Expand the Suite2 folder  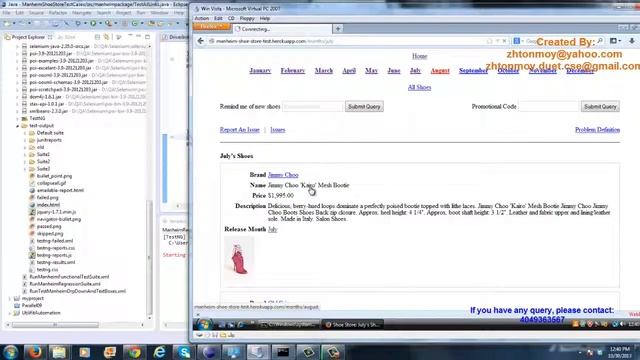pos(25,162)
